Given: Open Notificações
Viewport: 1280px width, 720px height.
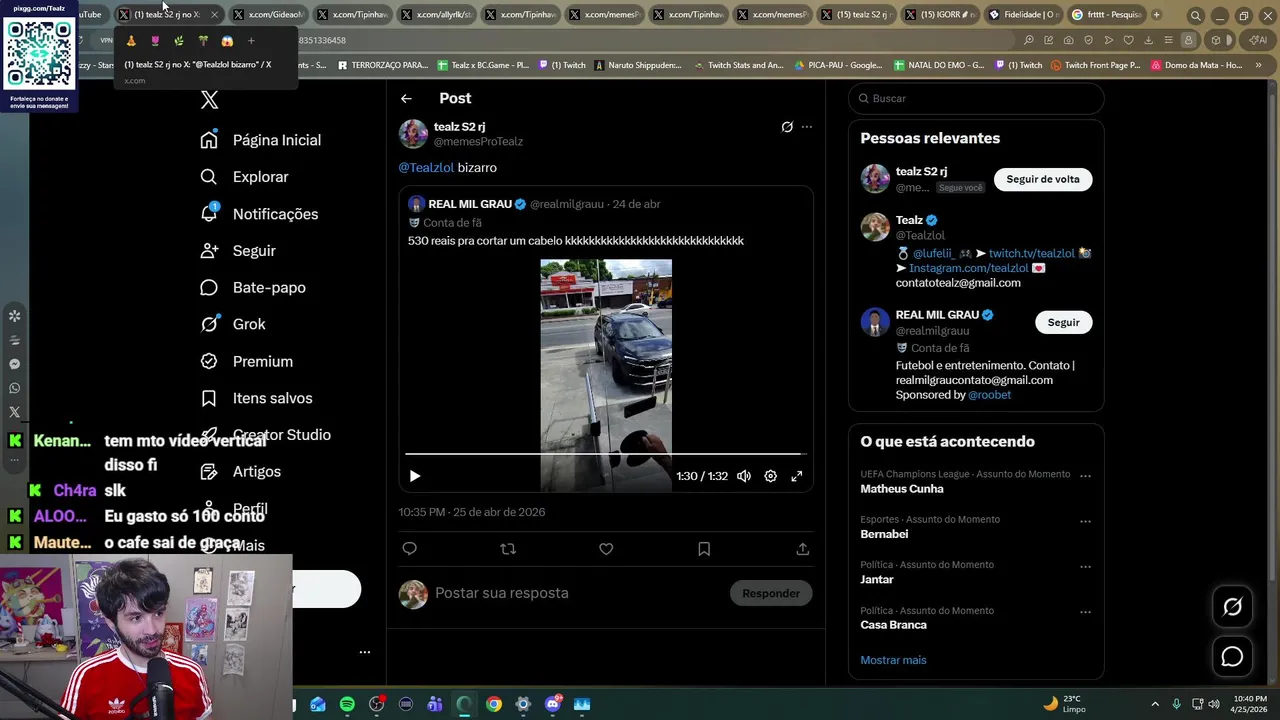Looking at the screenshot, I should point(260,214).
